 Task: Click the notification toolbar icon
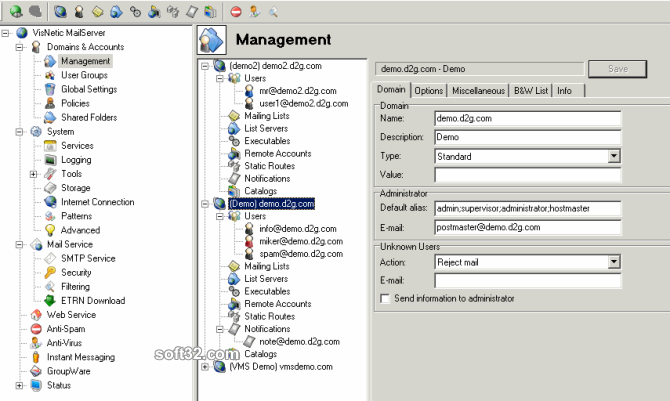(192, 12)
